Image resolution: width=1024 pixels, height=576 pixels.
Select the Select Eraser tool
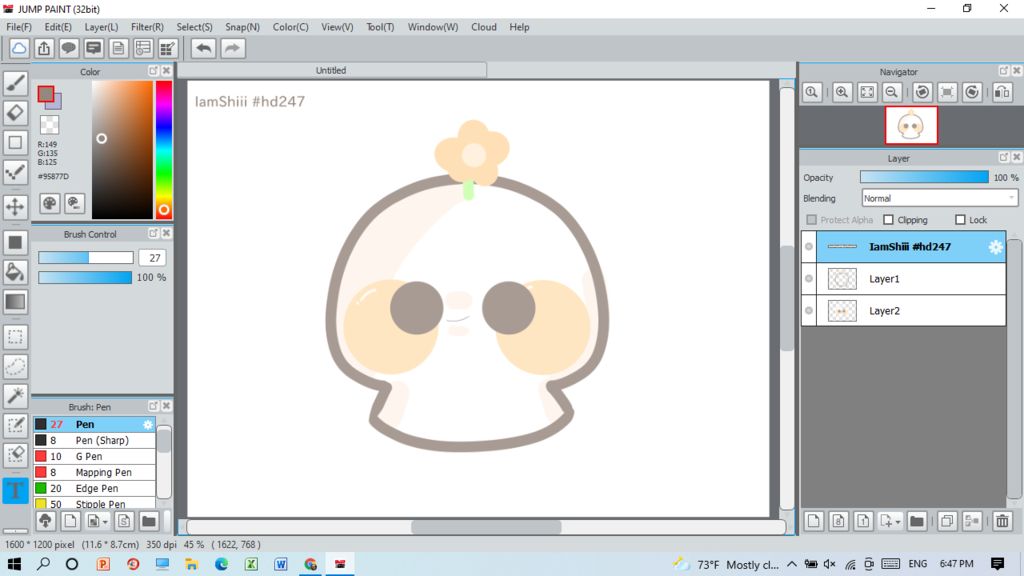[15, 454]
